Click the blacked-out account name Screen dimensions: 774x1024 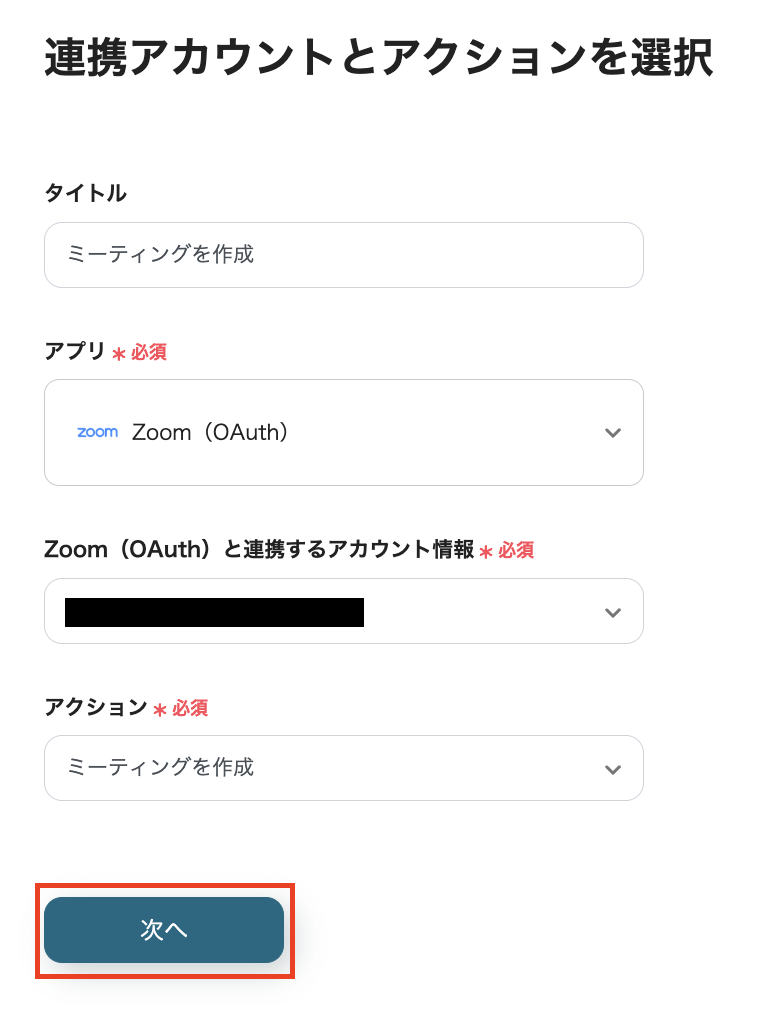[214, 612]
